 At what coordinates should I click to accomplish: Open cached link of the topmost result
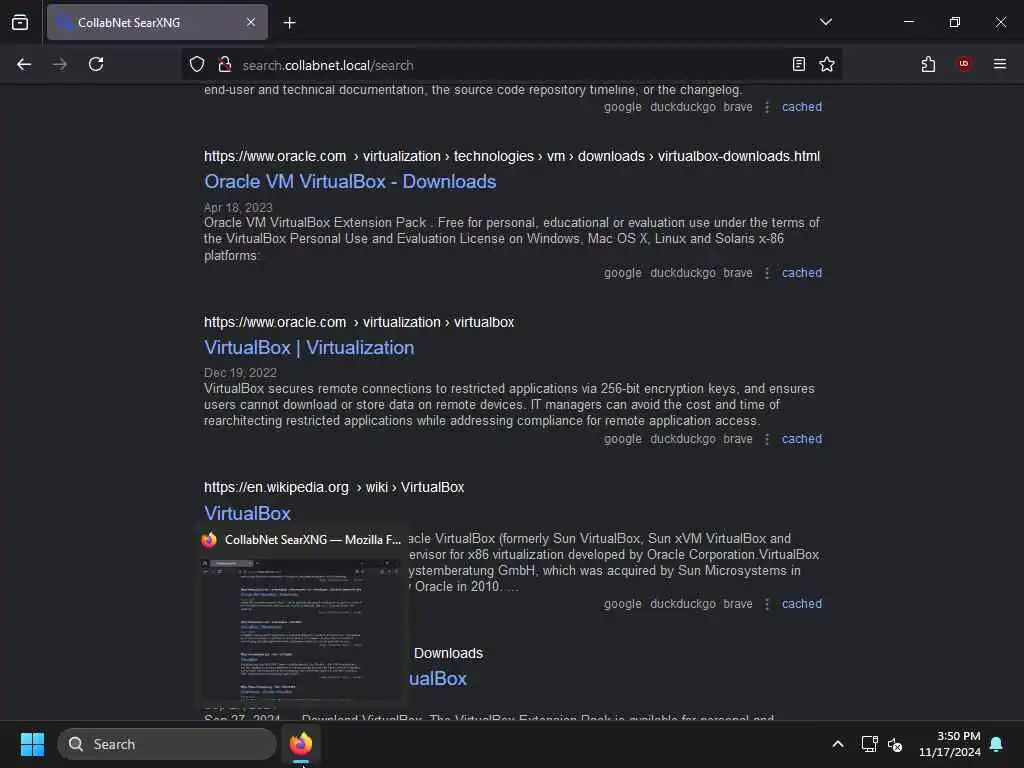click(802, 106)
